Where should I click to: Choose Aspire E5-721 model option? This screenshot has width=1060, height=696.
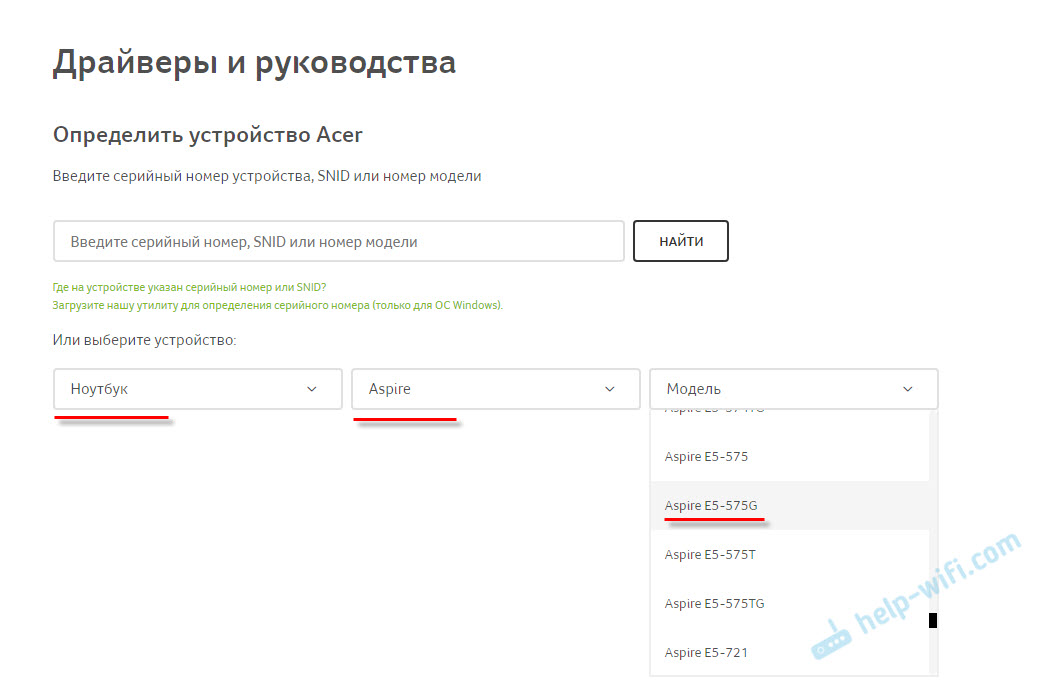coord(706,653)
